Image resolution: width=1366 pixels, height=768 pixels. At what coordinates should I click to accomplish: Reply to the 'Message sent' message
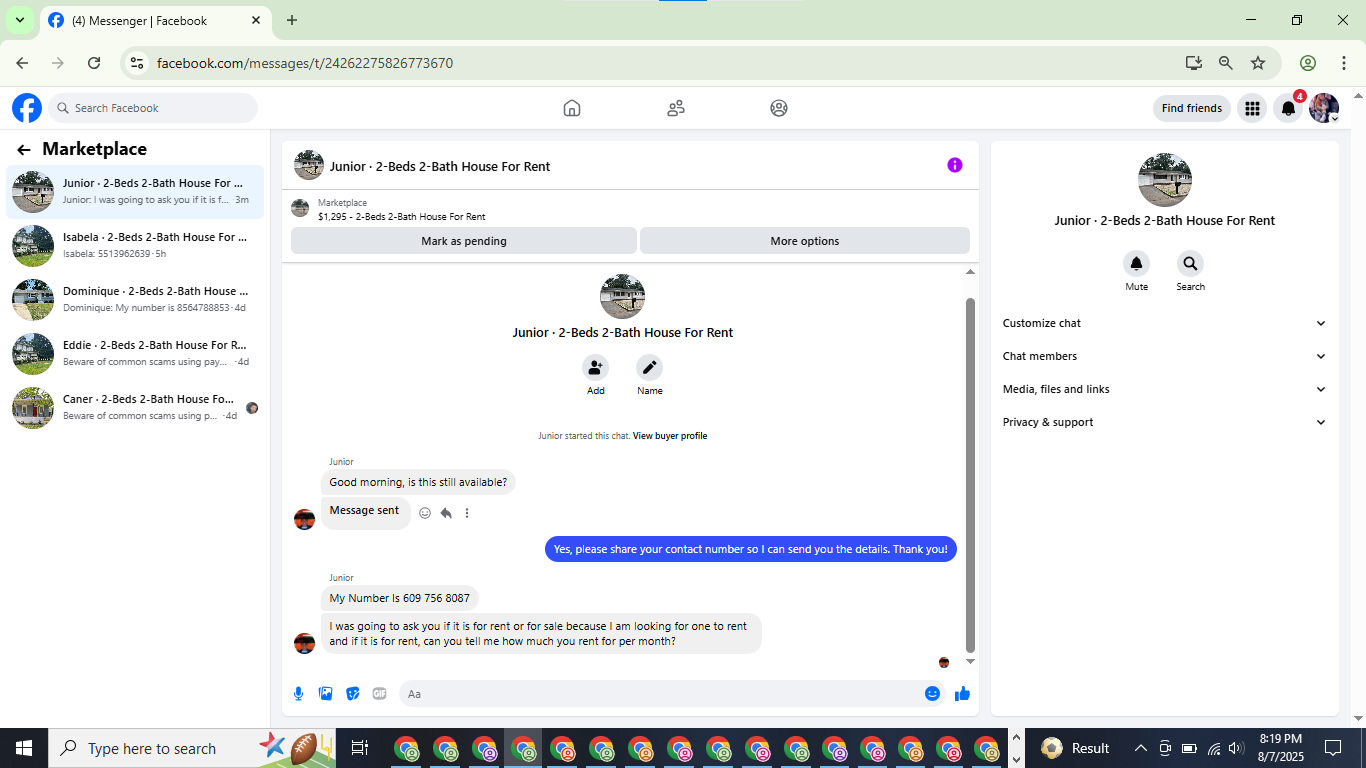point(446,513)
